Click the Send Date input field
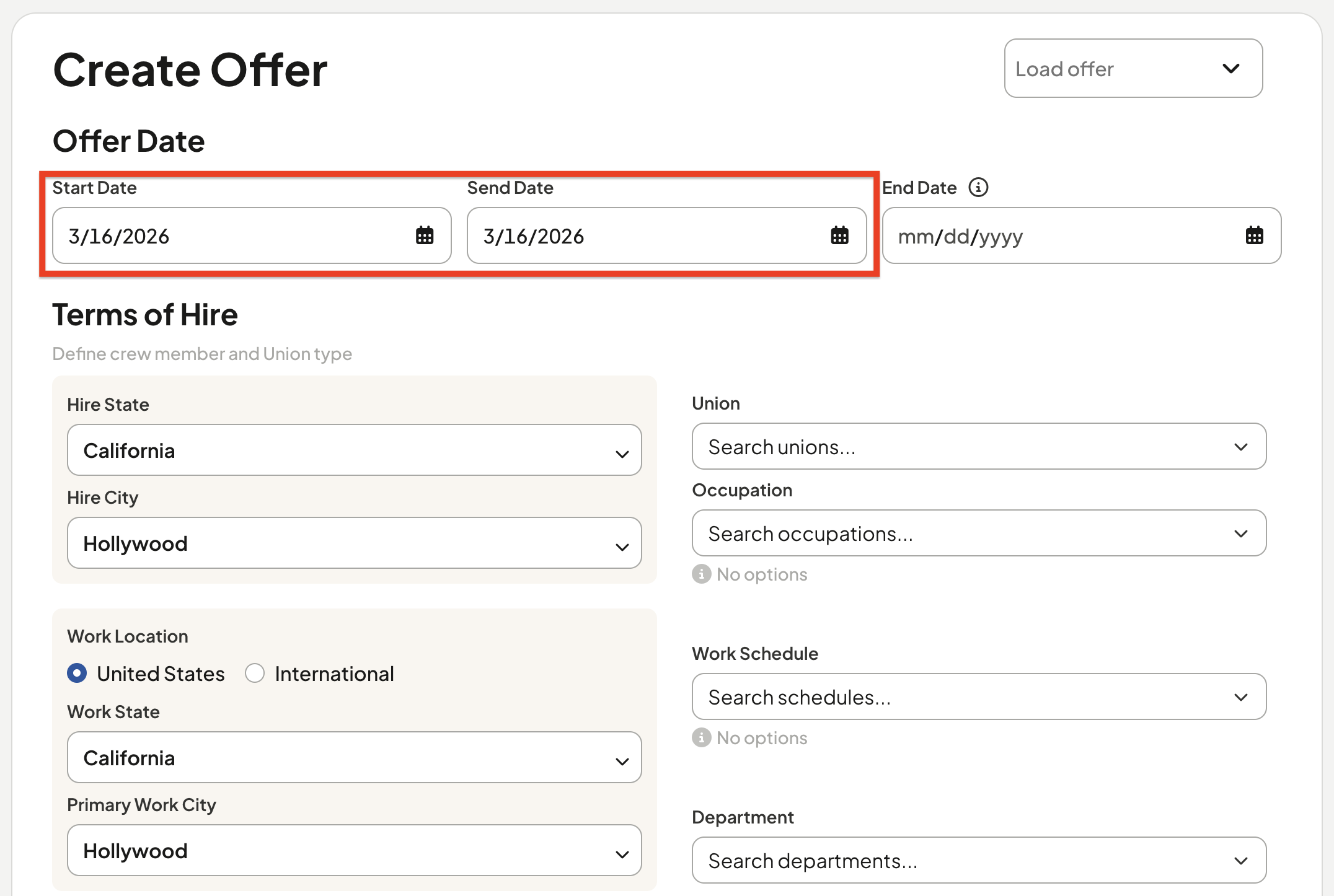Viewport: 1334px width, 896px height. click(666, 235)
